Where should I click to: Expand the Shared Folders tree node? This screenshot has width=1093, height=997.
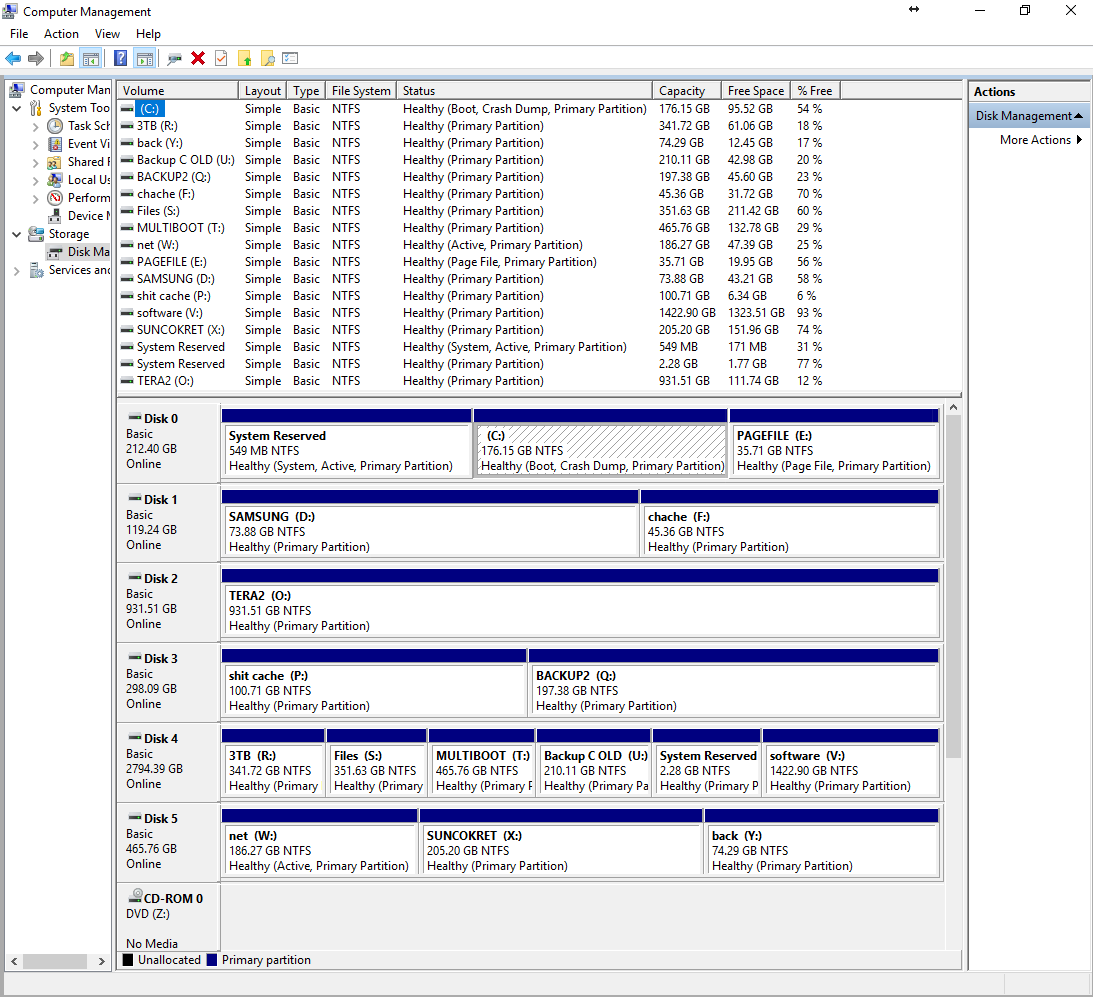tap(36, 162)
